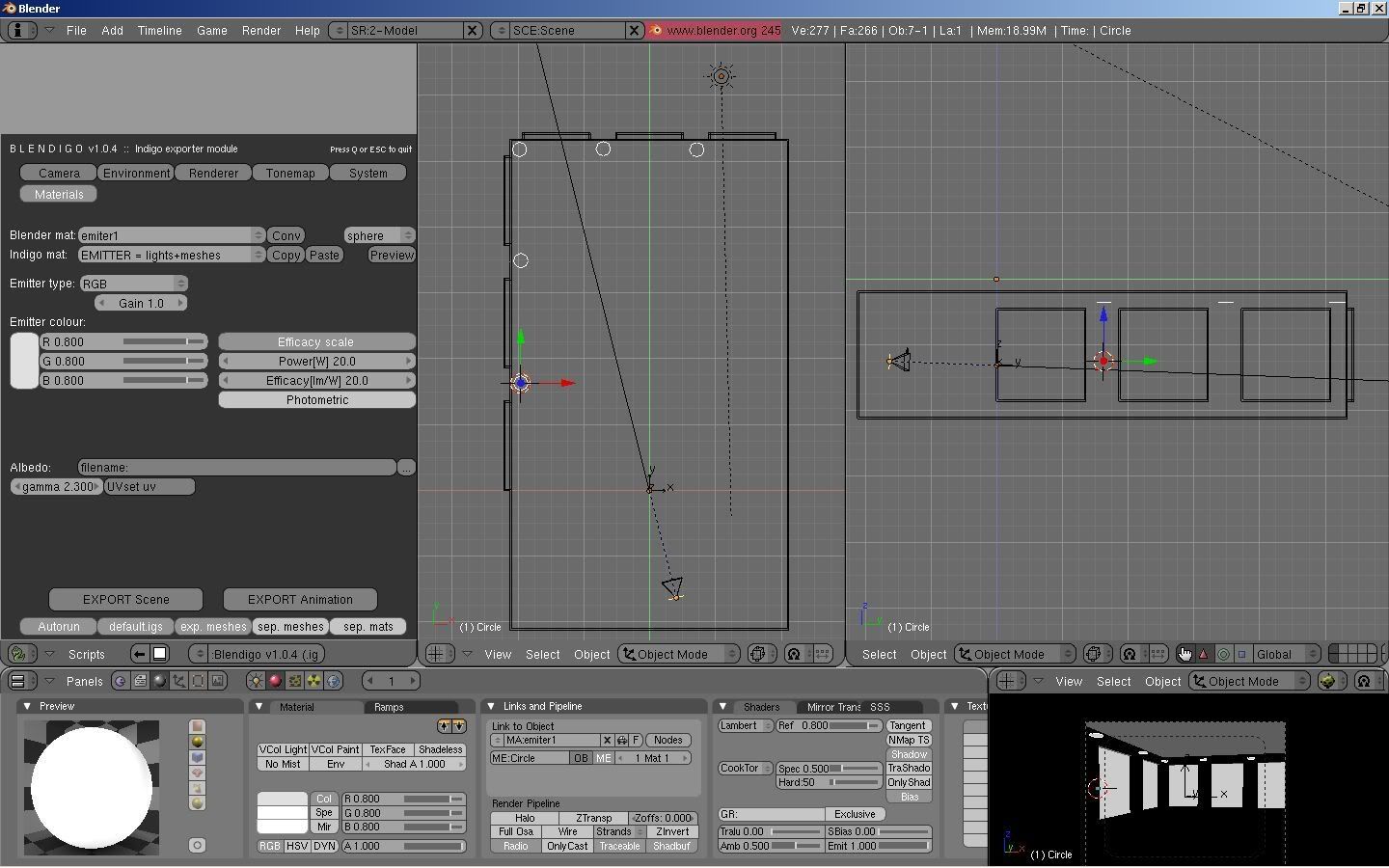Switch color sliders to HSV mode
Screen dimensions: 1389x868
297,846
